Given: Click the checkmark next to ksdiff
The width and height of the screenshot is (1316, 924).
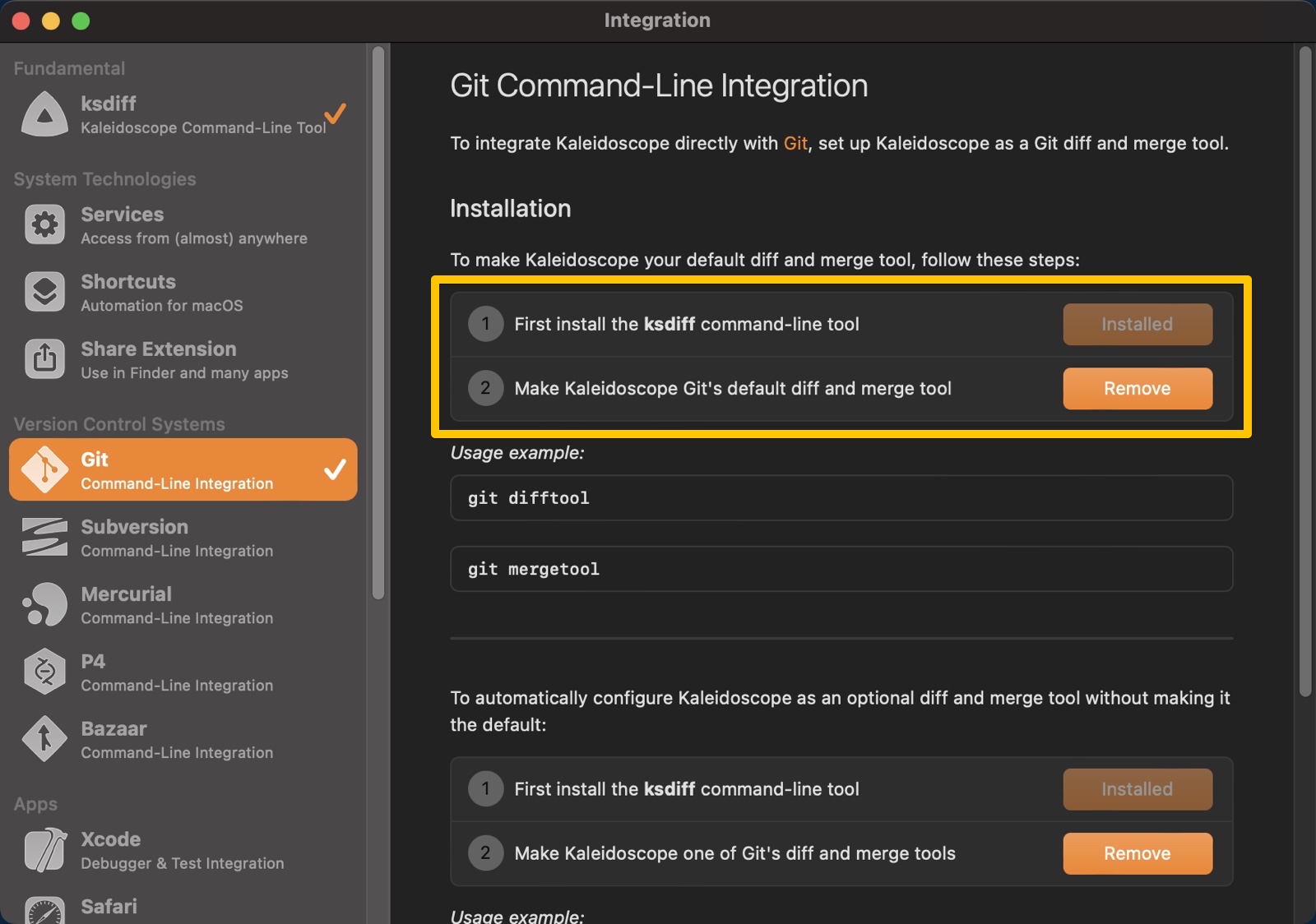Looking at the screenshot, I should [336, 114].
